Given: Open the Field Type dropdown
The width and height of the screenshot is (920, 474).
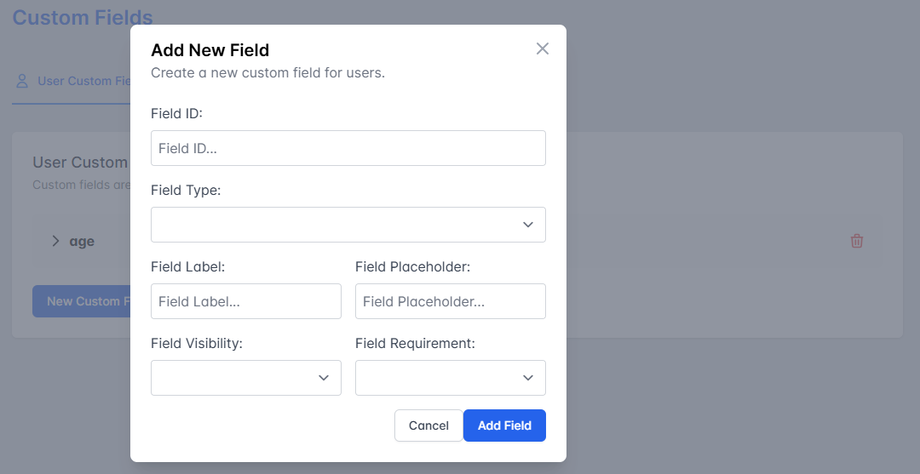Looking at the screenshot, I should (x=348, y=225).
